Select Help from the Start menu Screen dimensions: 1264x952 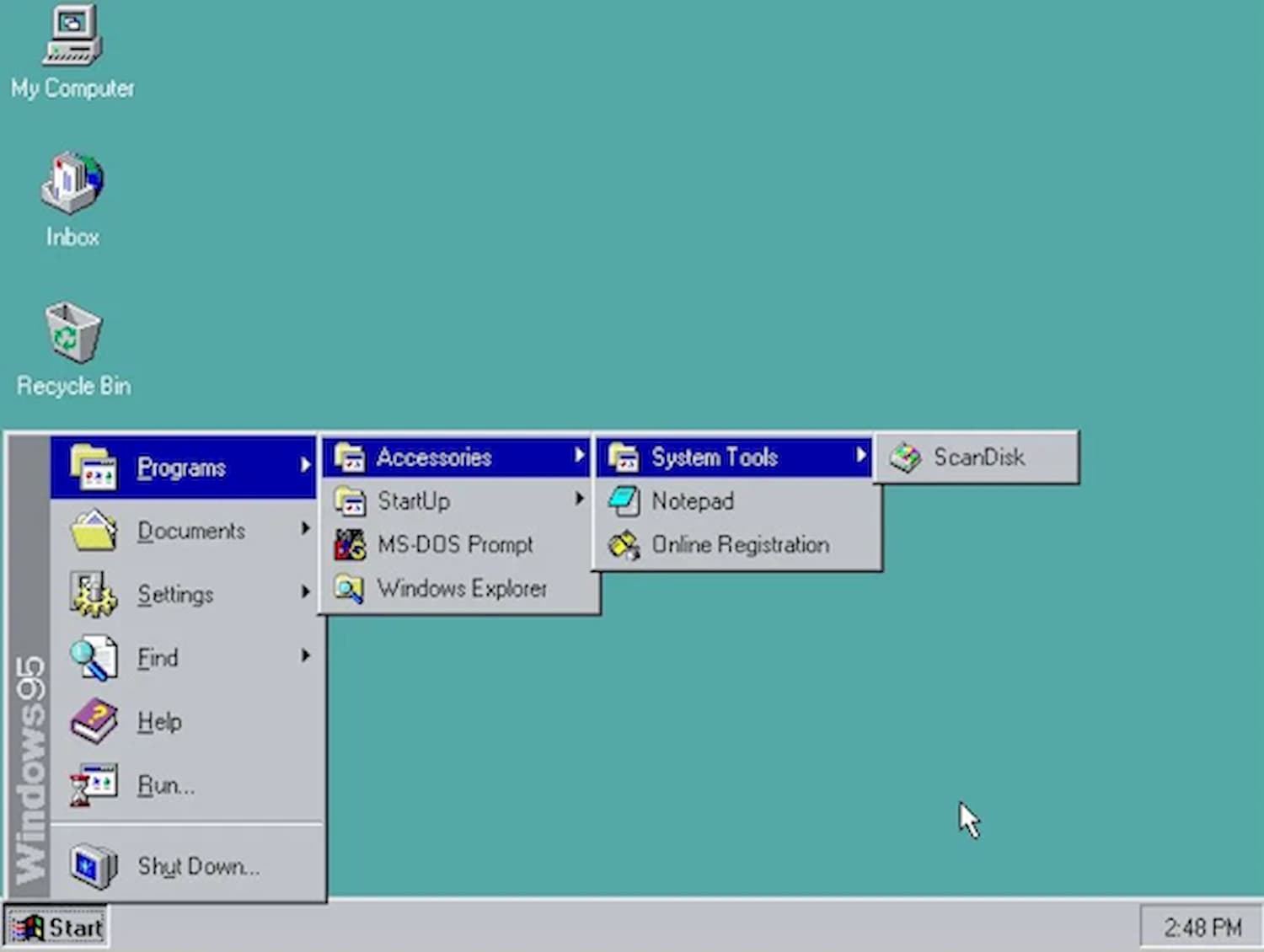click(x=159, y=721)
